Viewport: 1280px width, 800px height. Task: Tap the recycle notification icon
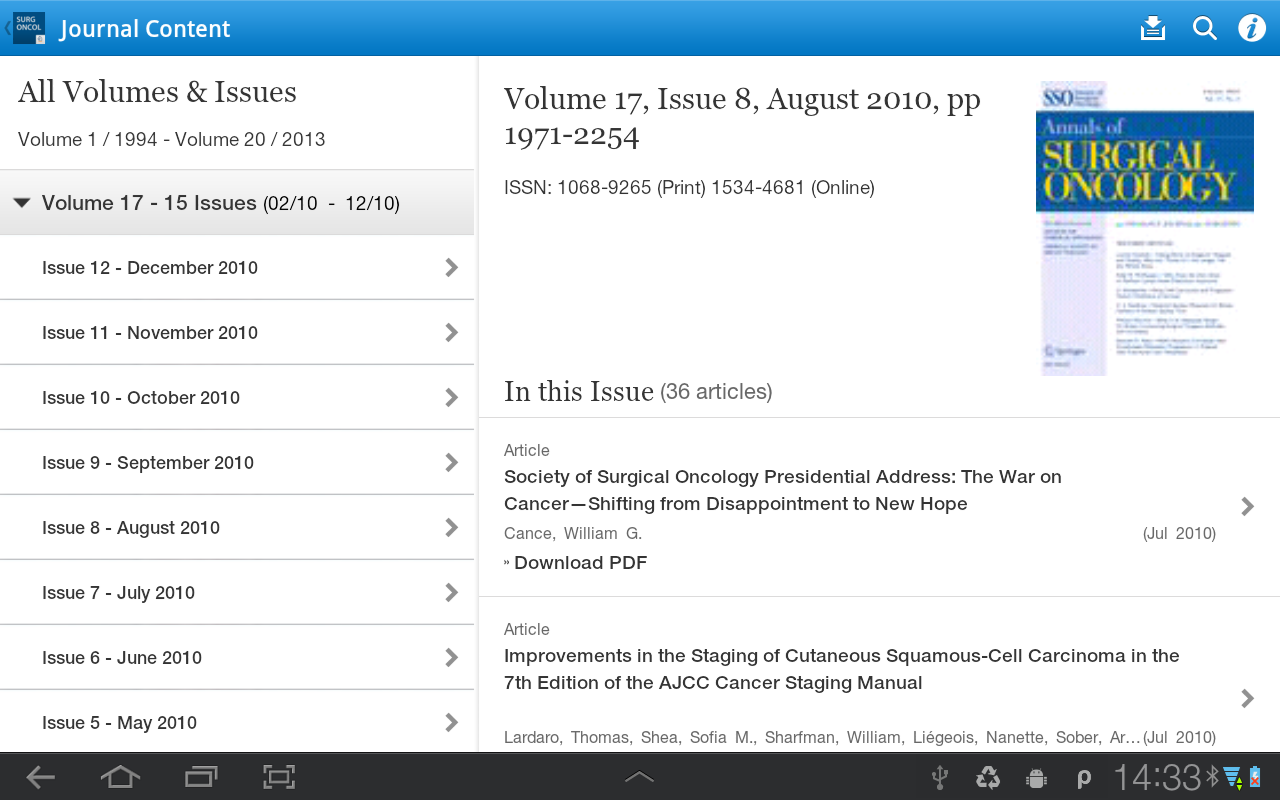(x=988, y=777)
